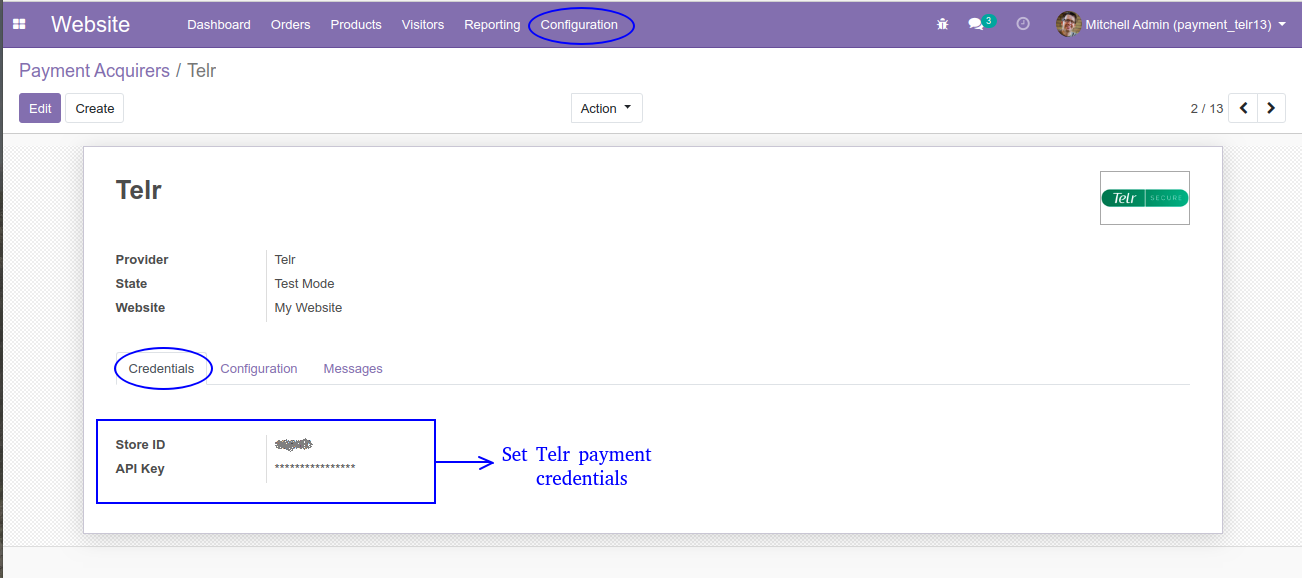Click the Telr breadcrumb text
The image size is (1302, 578).
(202, 71)
